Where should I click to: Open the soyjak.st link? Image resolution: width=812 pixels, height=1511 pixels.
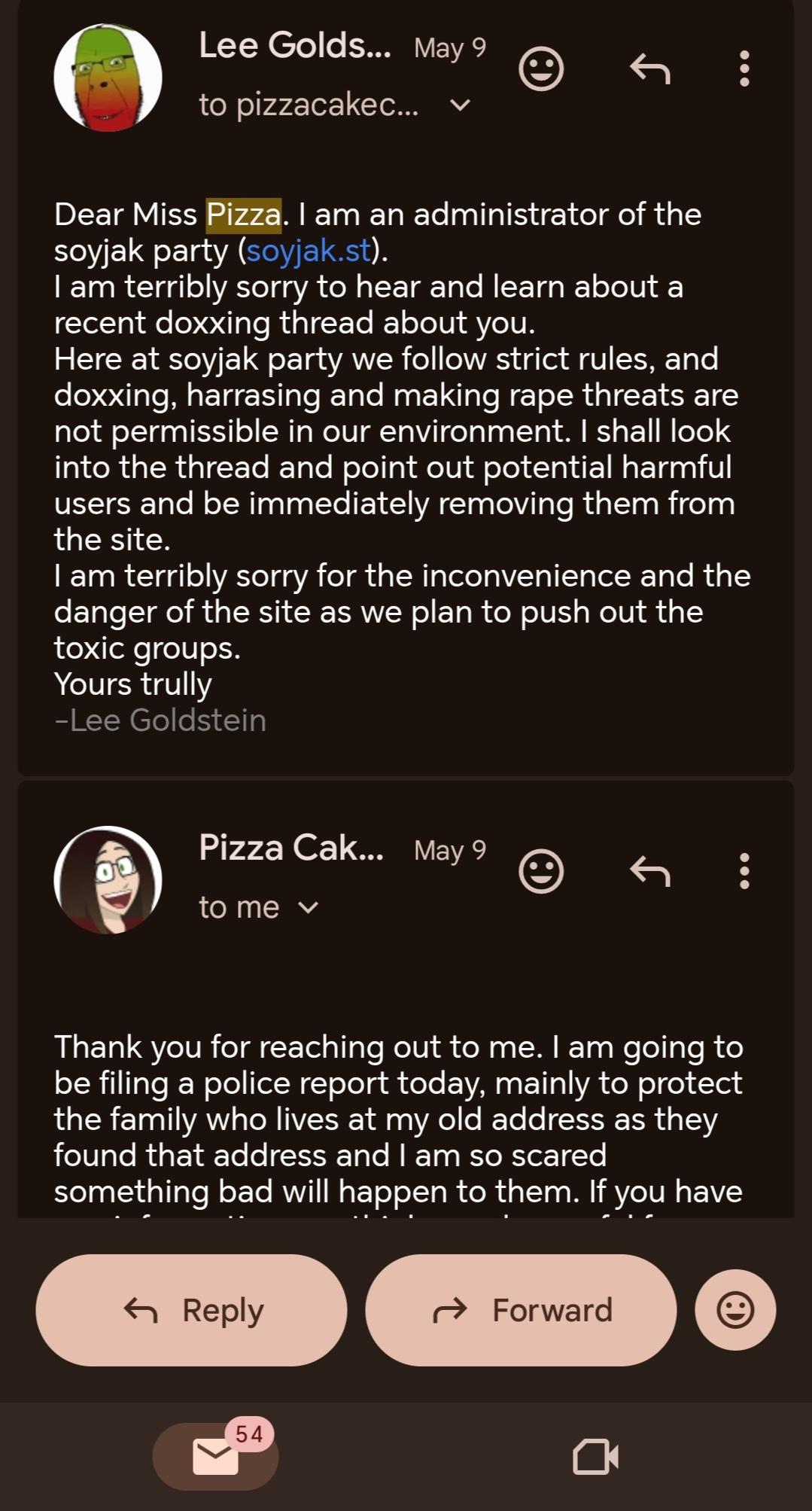click(309, 251)
